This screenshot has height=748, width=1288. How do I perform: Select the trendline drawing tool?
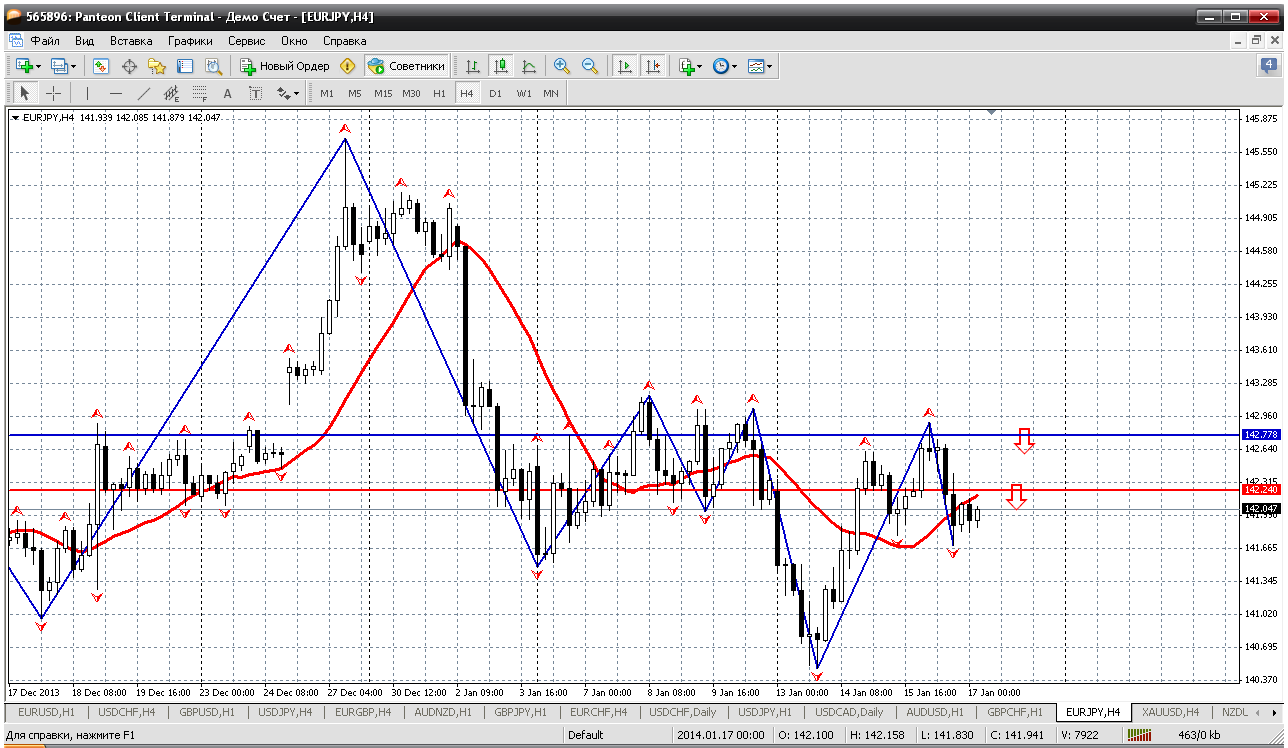pos(143,93)
